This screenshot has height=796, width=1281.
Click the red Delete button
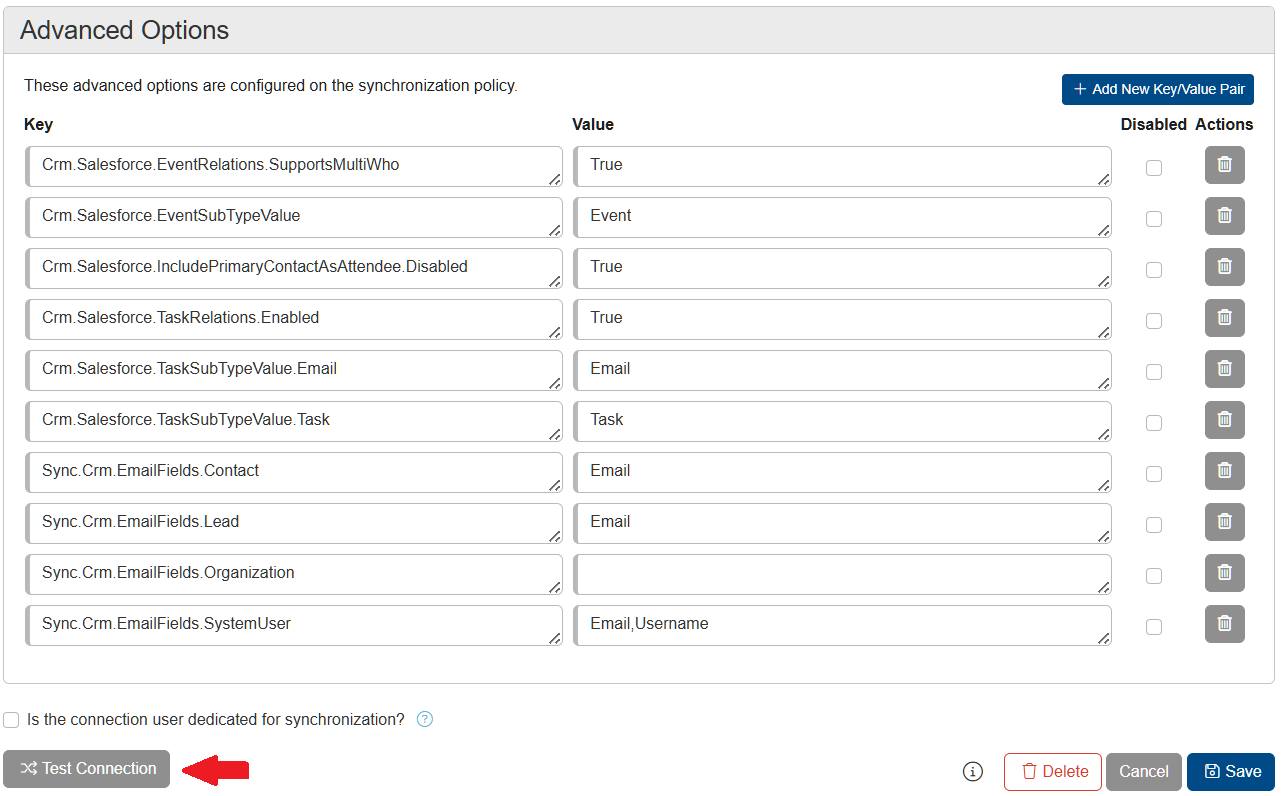(1052, 771)
